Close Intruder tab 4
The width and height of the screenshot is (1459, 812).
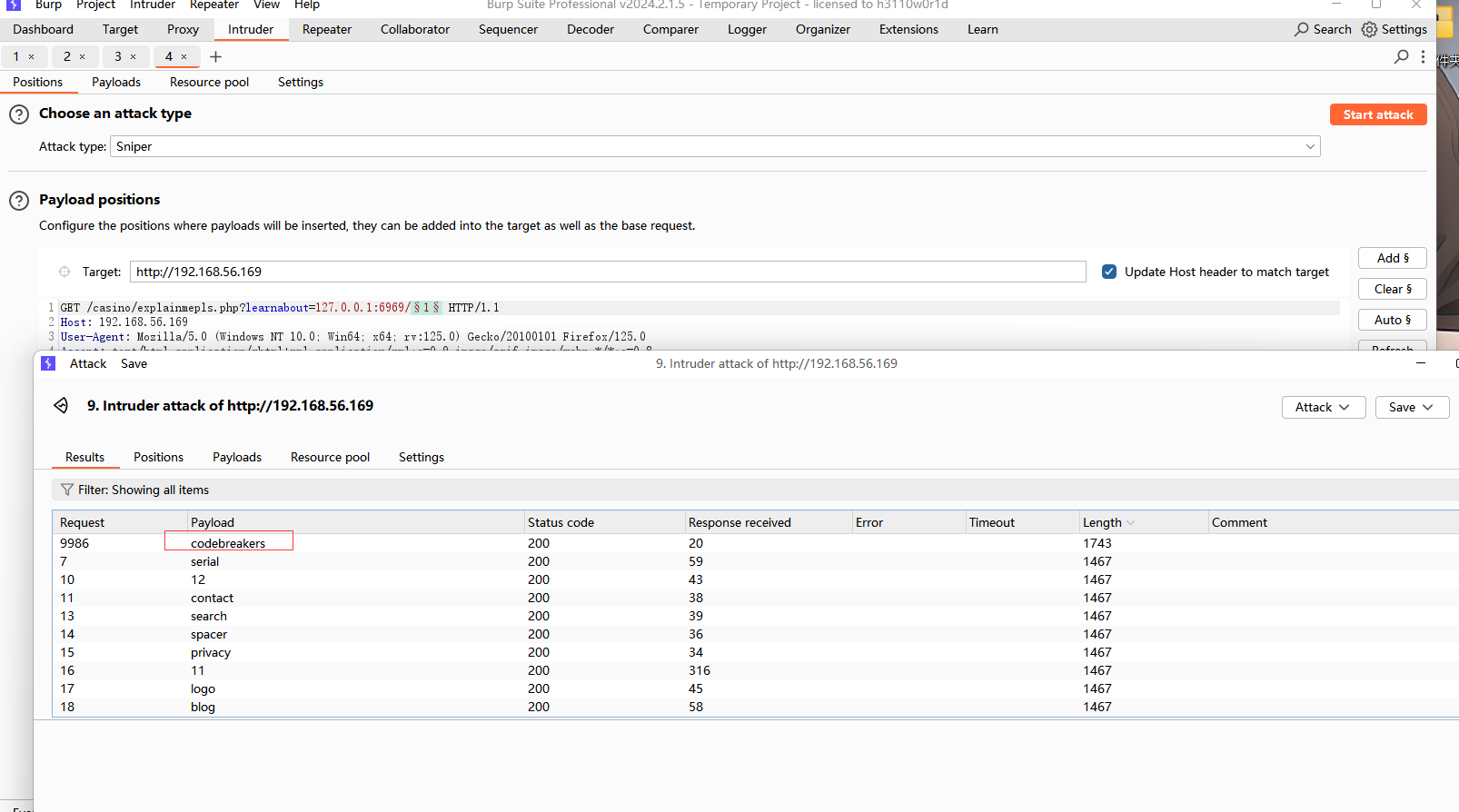[x=184, y=56]
